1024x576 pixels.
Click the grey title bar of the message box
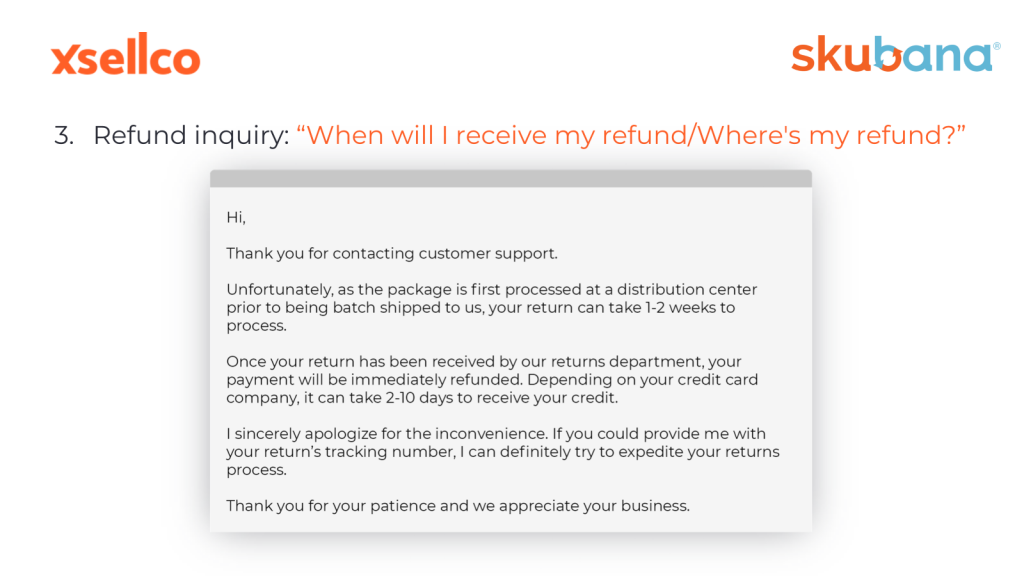click(511, 178)
